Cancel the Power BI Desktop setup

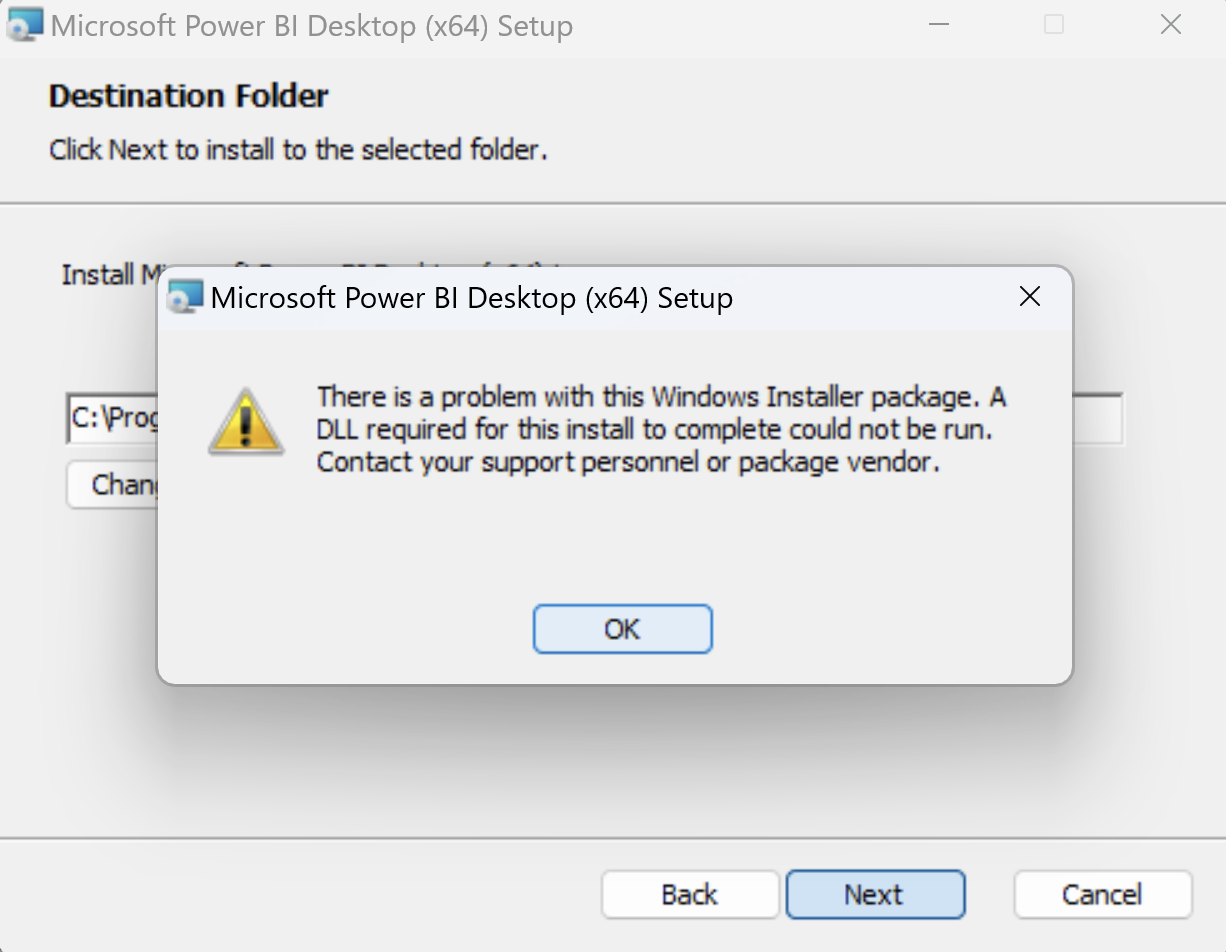tap(1102, 894)
